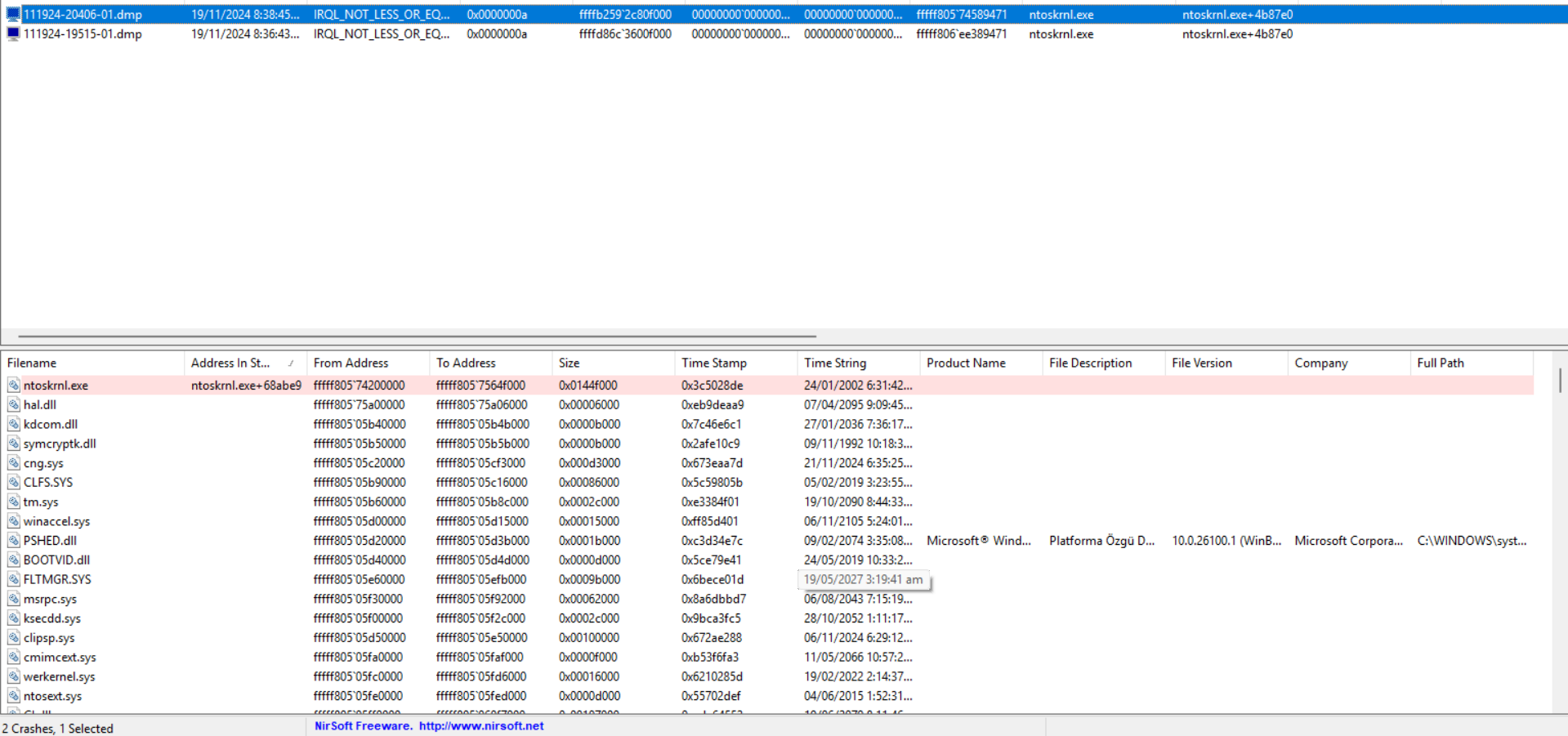Click the 19/11/2024 8:36:43 crash time cell
This screenshot has height=736, width=1568.
[x=245, y=34]
